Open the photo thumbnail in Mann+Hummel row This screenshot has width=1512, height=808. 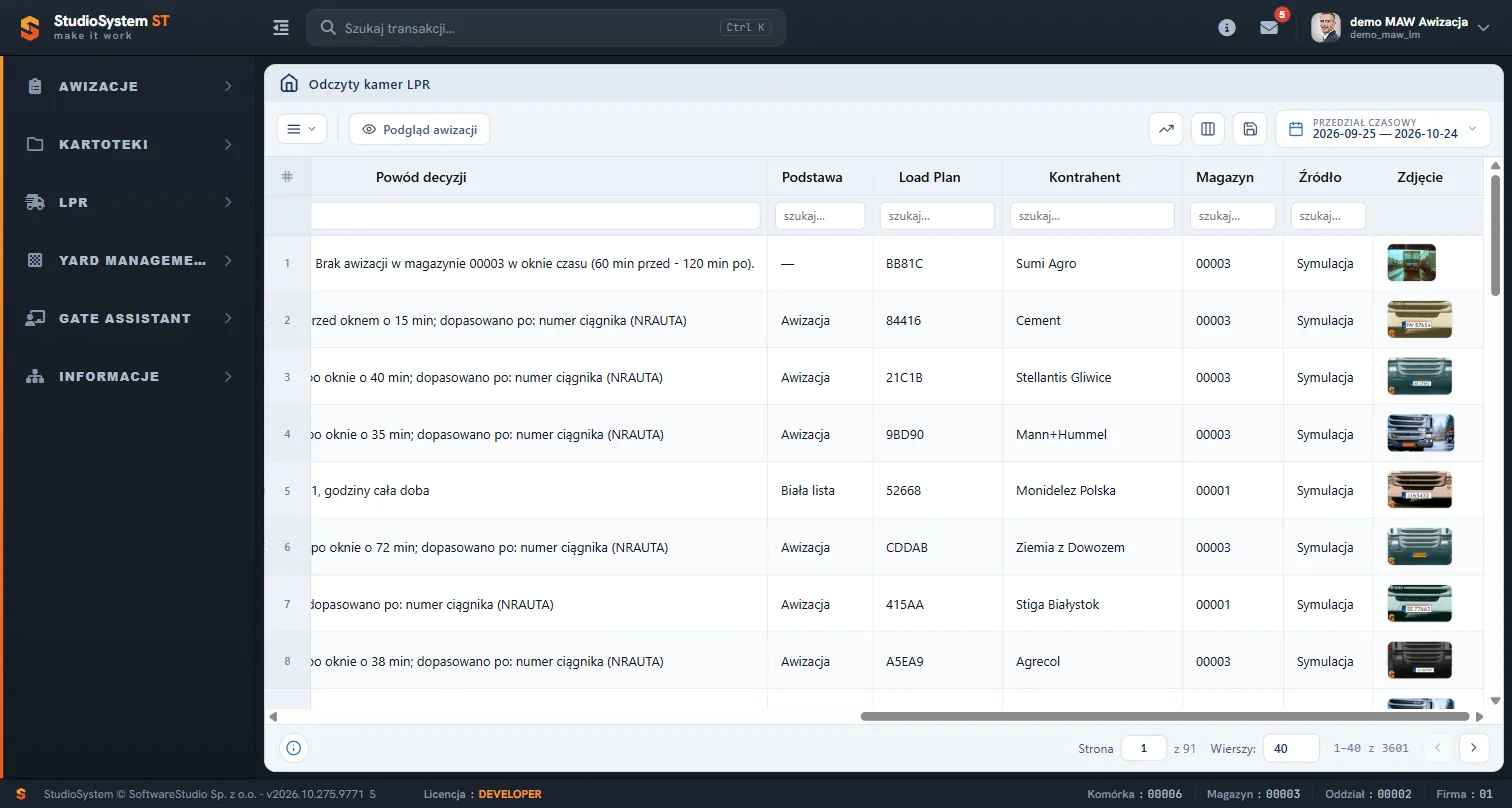coord(1420,434)
